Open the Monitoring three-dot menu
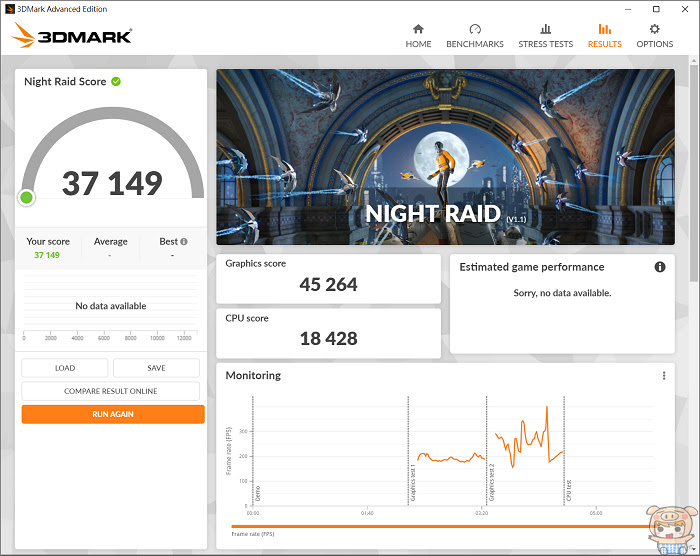Image resolution: width=700 pixels, height=556 pixels. point(664,376)
